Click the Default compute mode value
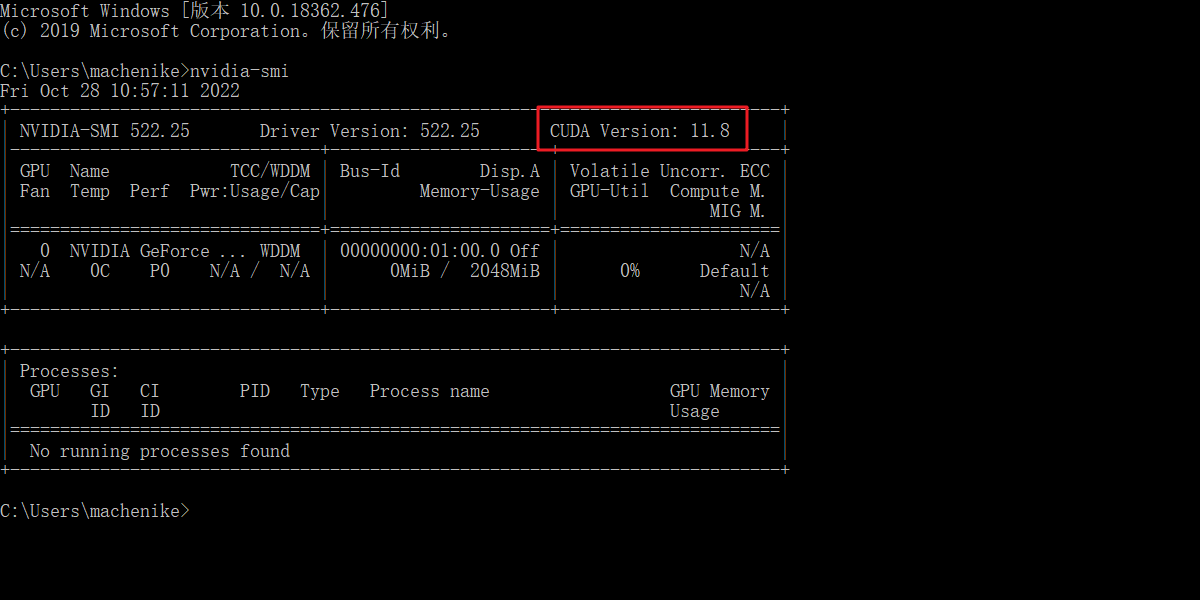The height and width of the screenshot is (600, 1200). (x=735, y=271)
